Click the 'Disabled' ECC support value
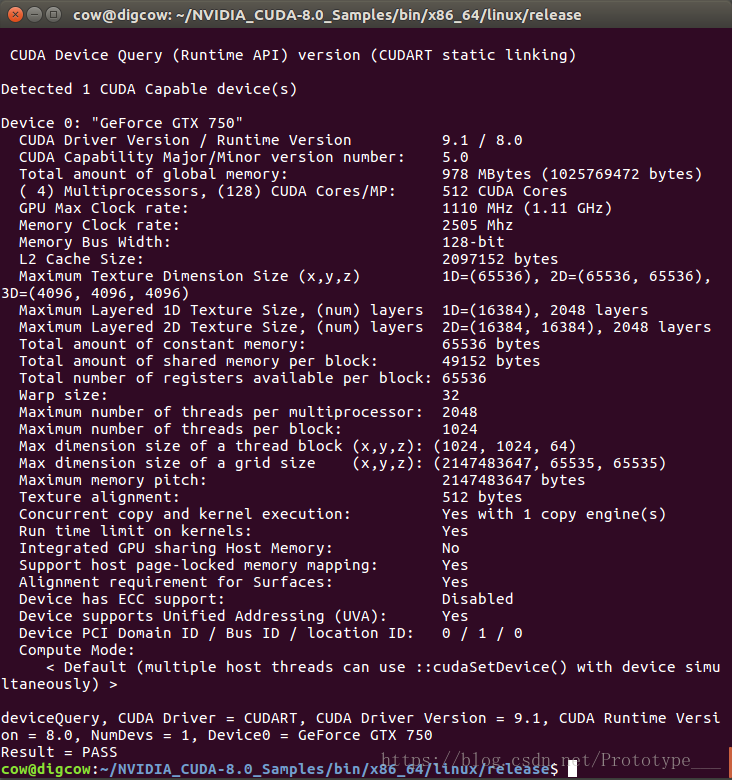The image size is (732, 780). click(477, 599)
